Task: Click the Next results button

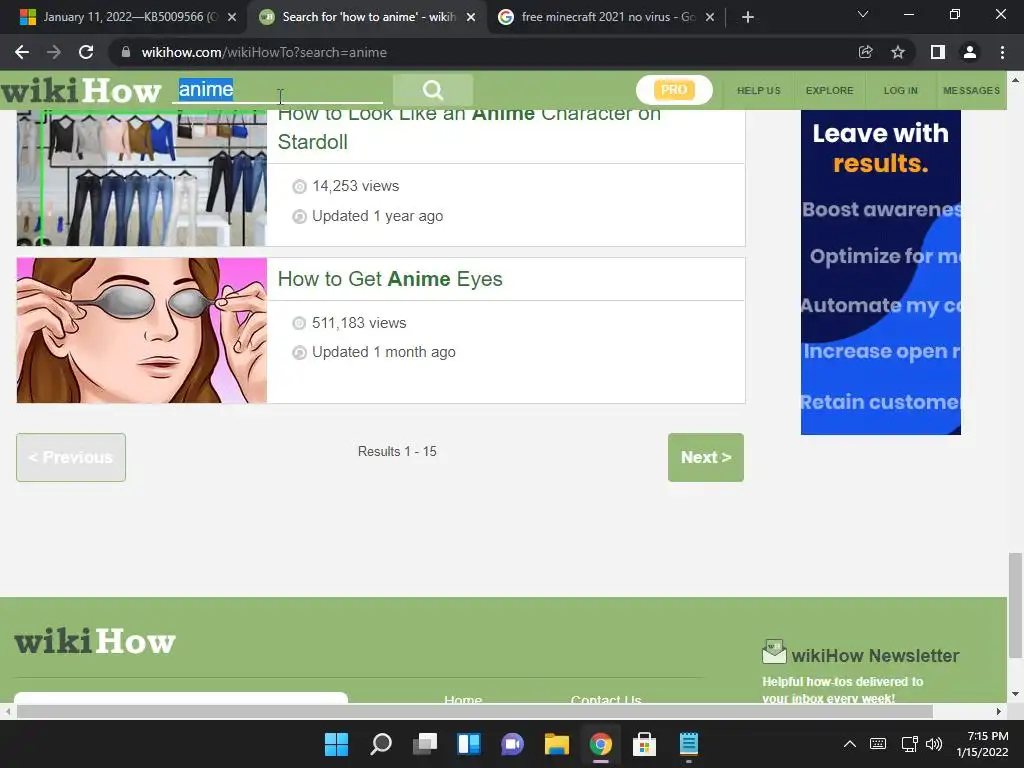Action: tap(706, 457)
